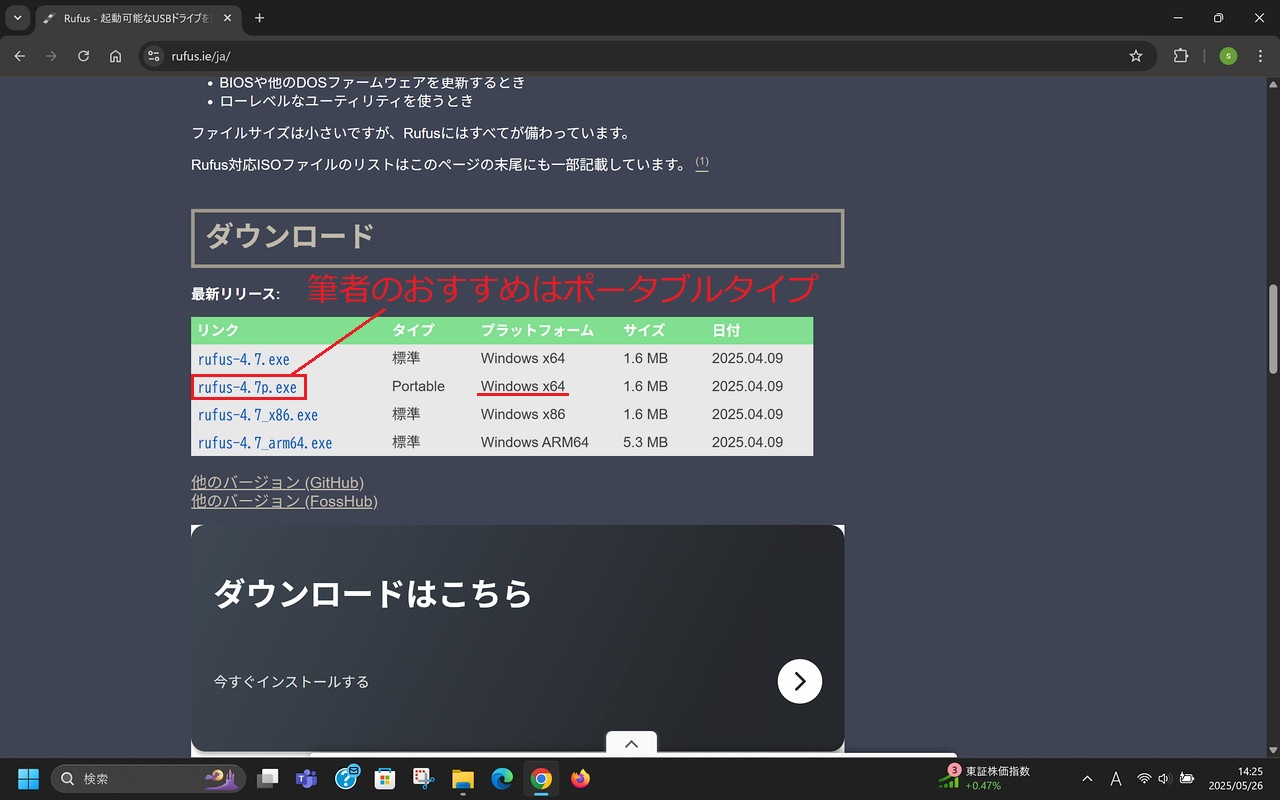Click the browser back arrow
The width and height of the screenshot is (1280, 800).
(x=19, y=56)
